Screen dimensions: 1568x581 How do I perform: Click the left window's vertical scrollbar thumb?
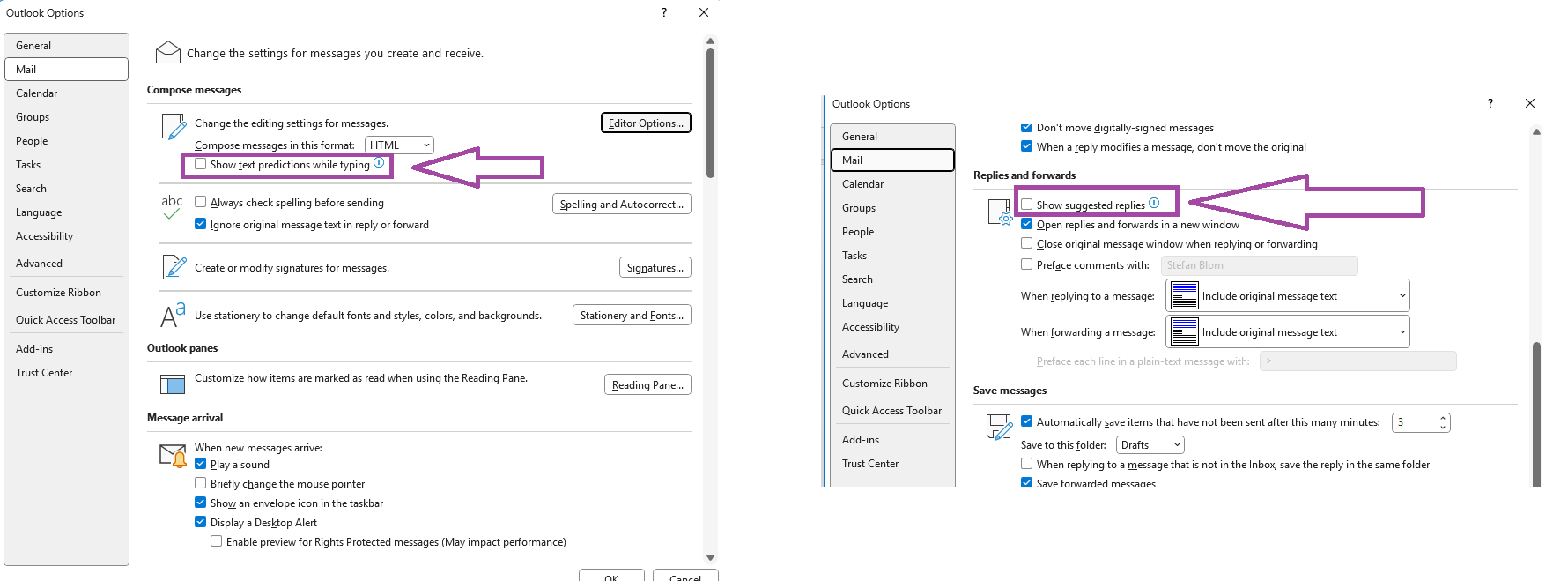710,113
